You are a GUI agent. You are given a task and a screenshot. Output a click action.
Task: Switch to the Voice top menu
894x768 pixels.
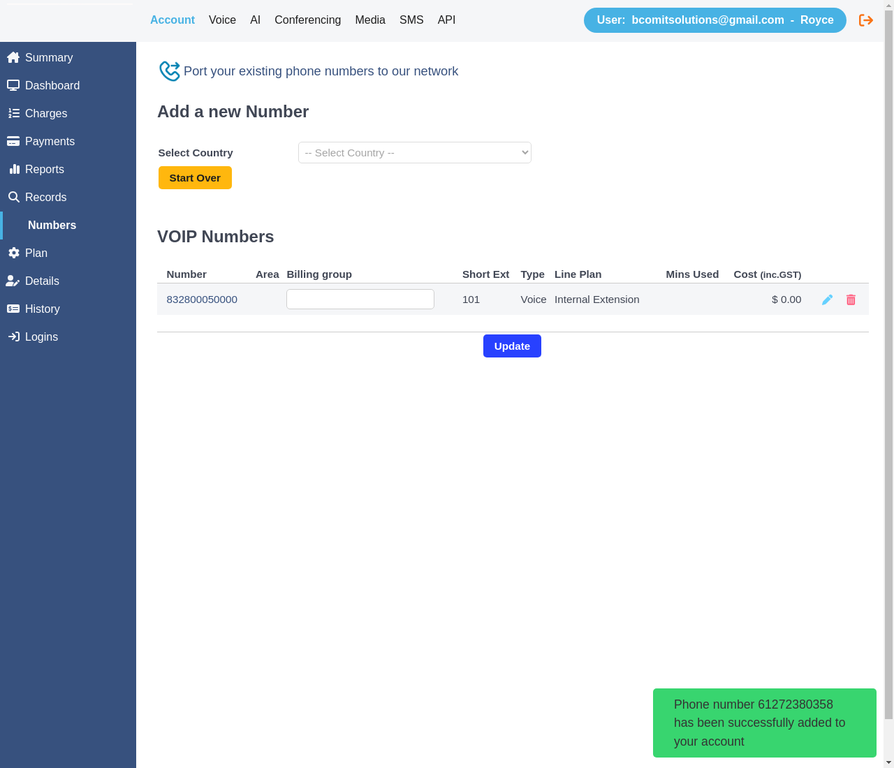pyautogui.click(x=222, y=20)
